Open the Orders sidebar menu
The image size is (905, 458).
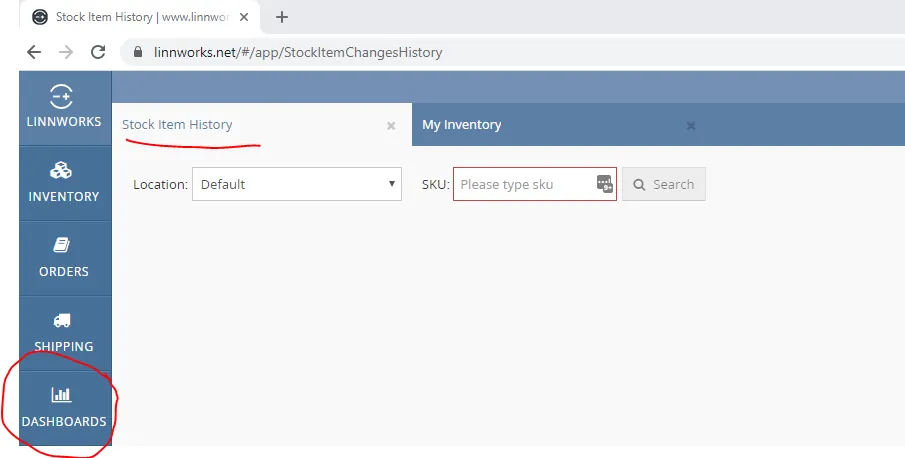(x=65, y=258)
